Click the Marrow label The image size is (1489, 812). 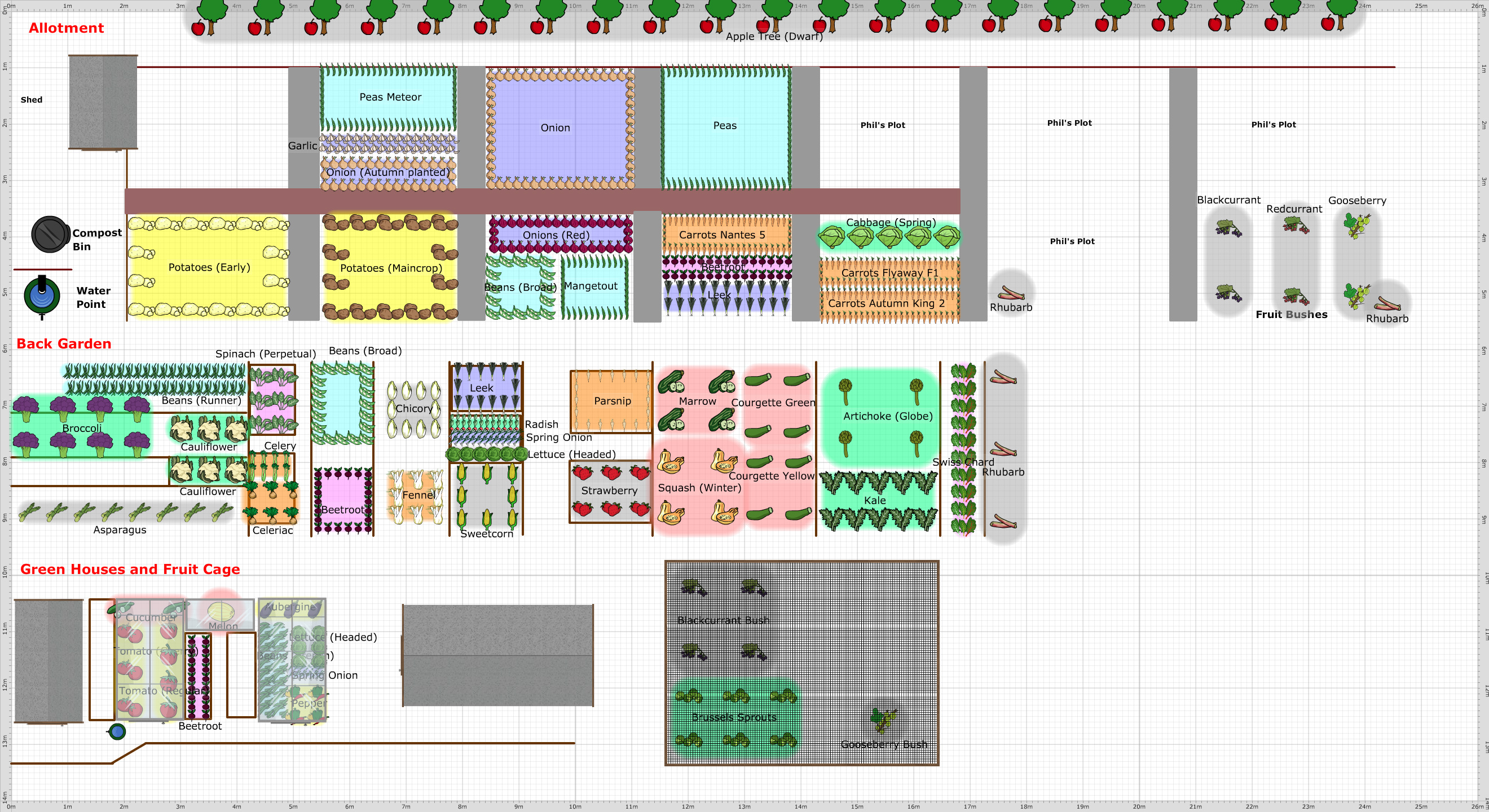[697, 401]
